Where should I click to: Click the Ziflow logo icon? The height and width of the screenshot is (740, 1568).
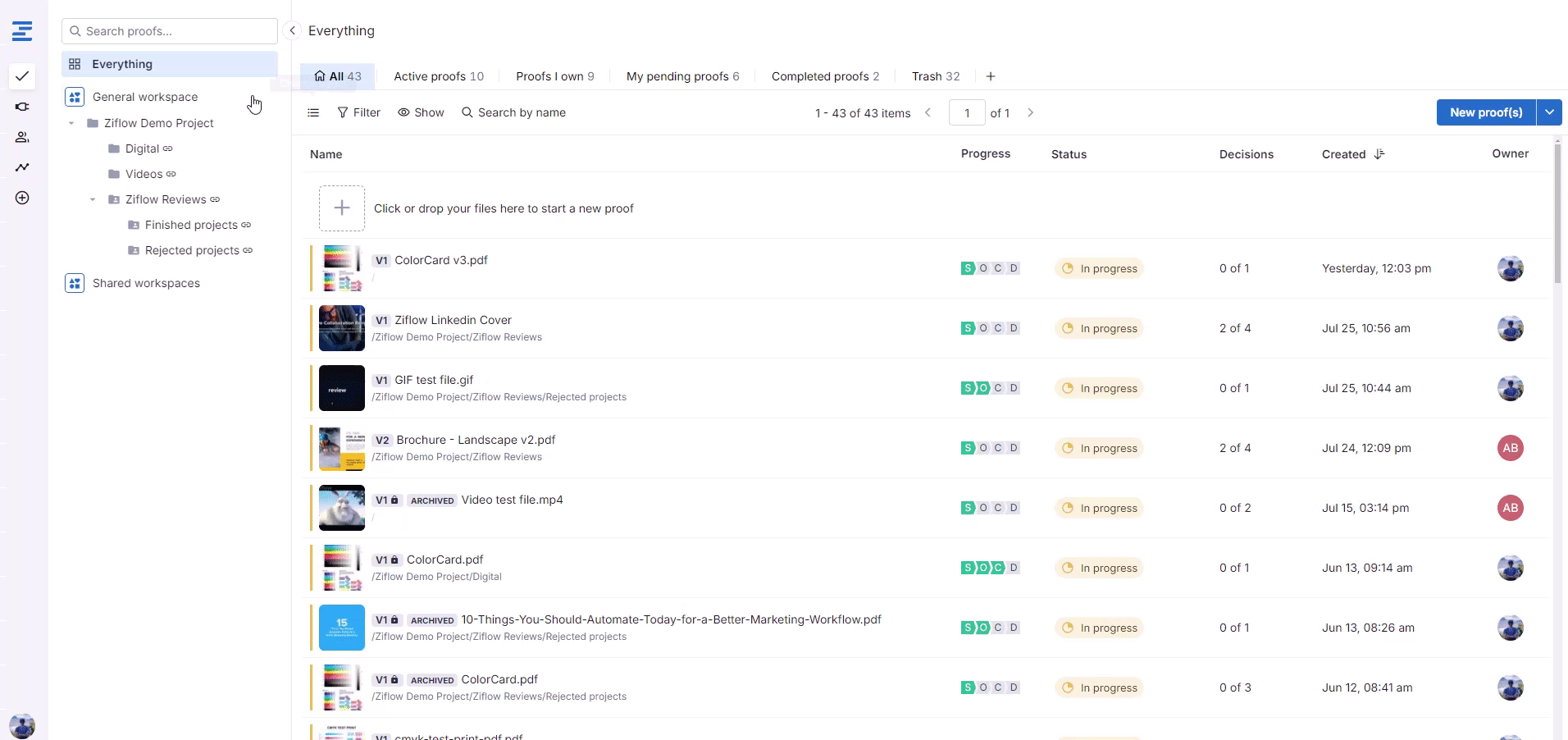coord(22,31)
